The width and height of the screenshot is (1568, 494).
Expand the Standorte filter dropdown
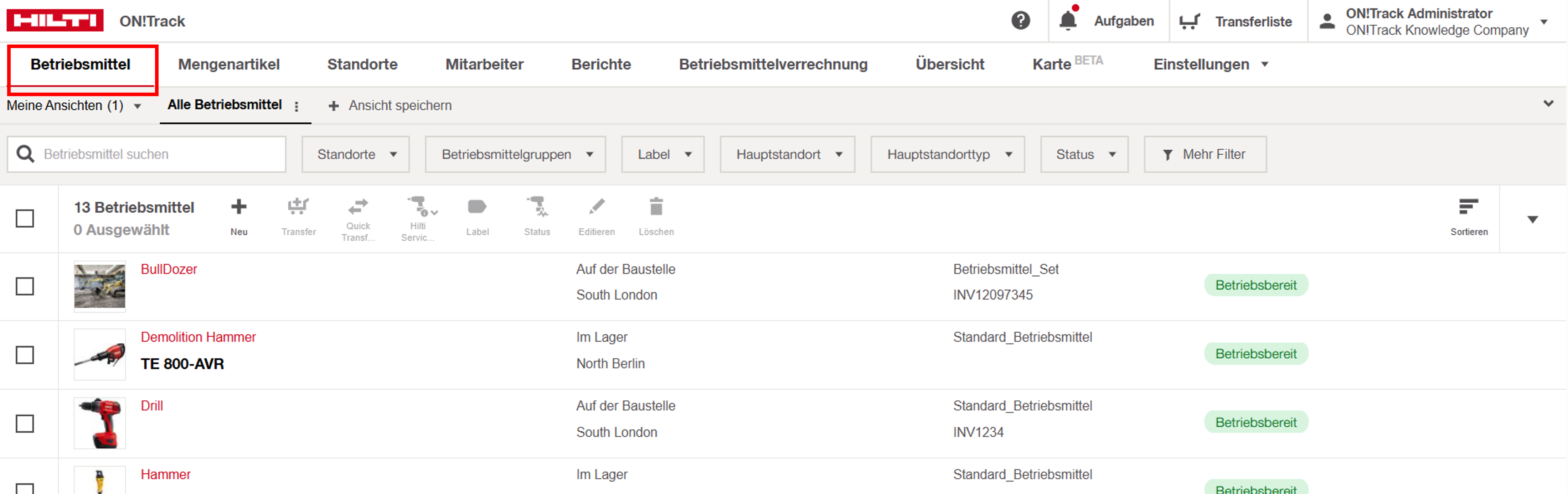[x=356, y=155]
